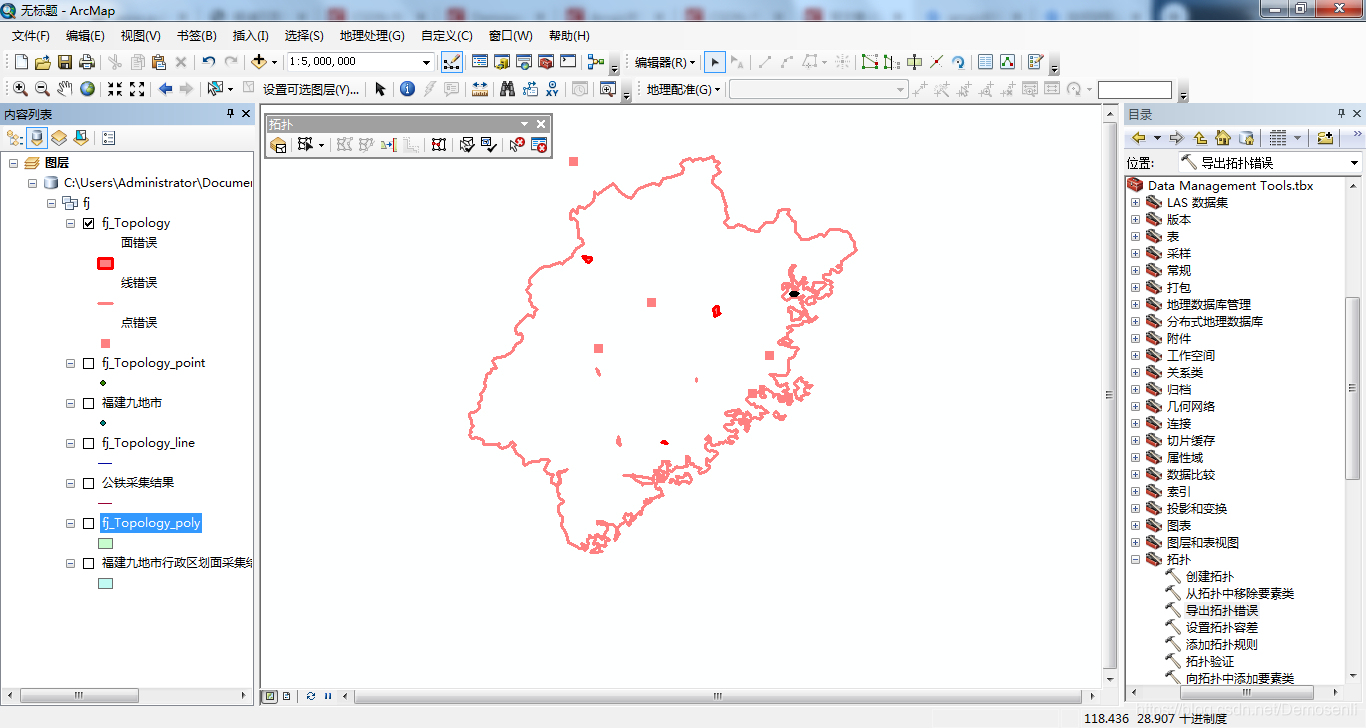The image size is (1366, 728).
Task: Open the ModelBuilder icon
Action: pyautogui.click(x=596, y=62)
